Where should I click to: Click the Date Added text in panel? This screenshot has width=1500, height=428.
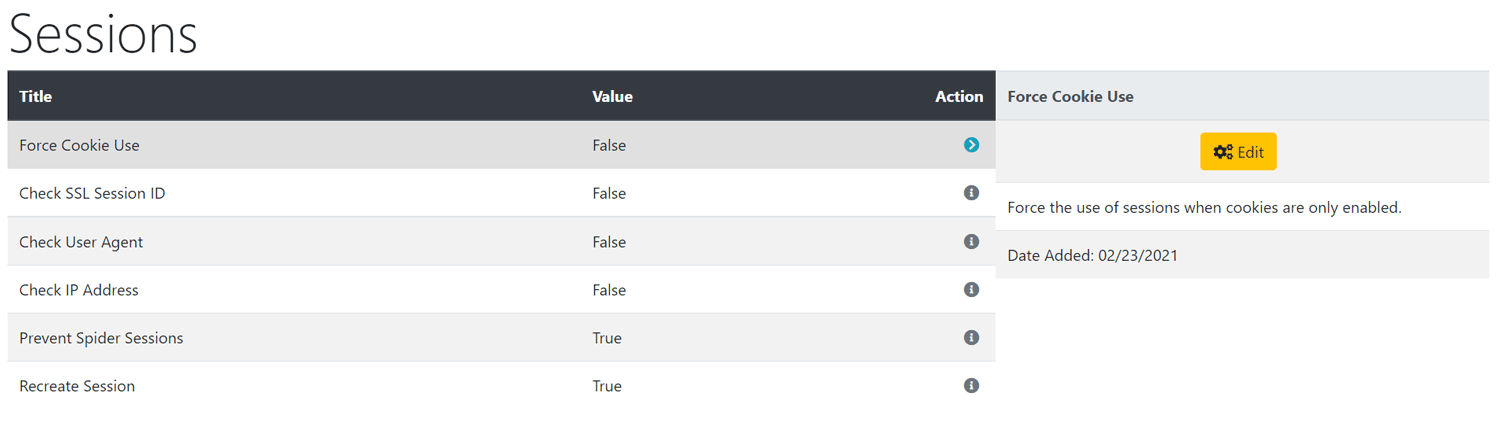click(x=1092, y=255)
